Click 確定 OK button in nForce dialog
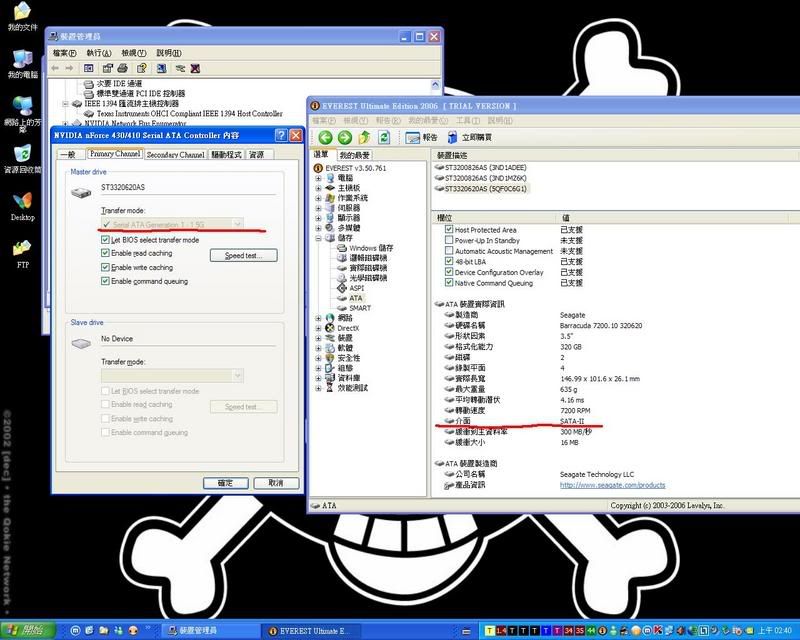This screenshot has height=640, width=800. 226,483
